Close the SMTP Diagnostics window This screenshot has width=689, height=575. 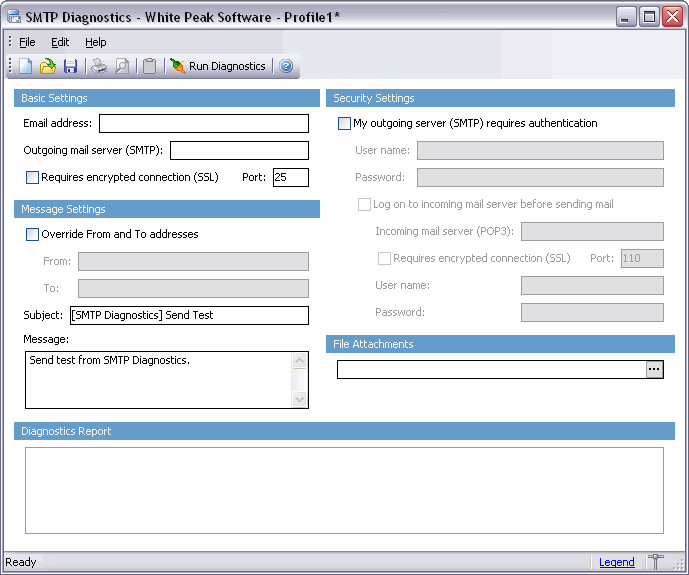673,17
